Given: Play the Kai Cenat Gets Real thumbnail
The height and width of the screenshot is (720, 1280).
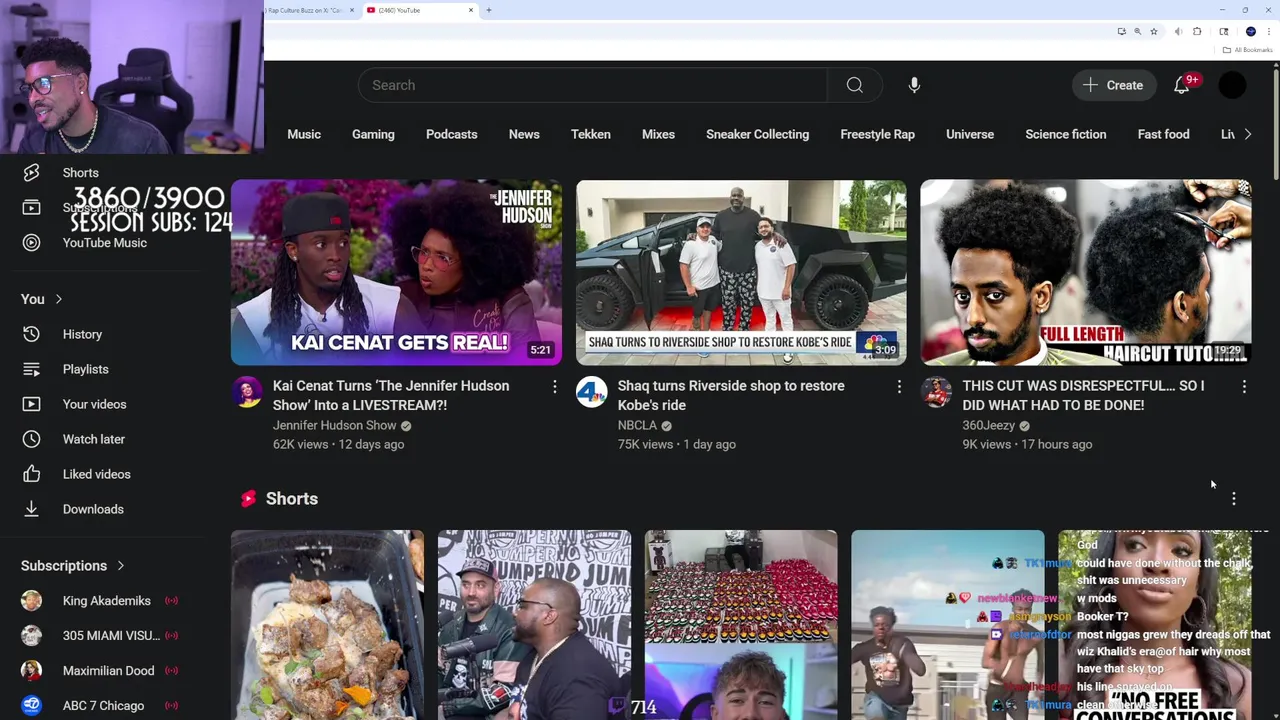Looking at the screenshot, I should coord(396,272).
